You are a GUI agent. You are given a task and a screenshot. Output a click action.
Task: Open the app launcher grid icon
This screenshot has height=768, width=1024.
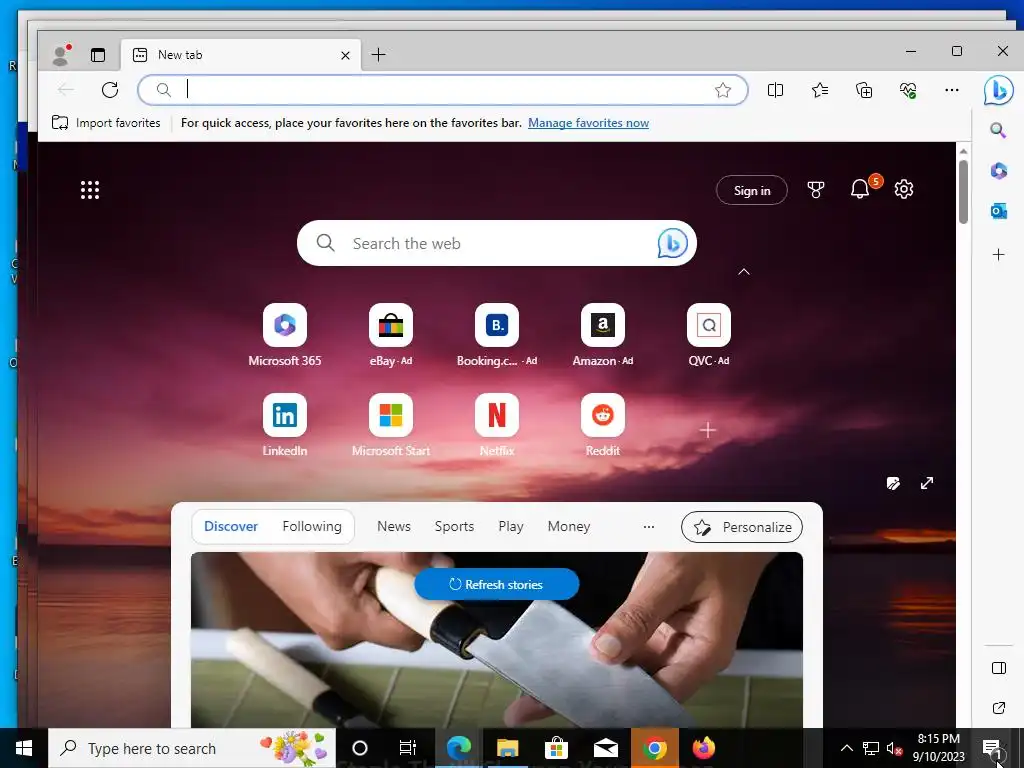click(90, 190)
